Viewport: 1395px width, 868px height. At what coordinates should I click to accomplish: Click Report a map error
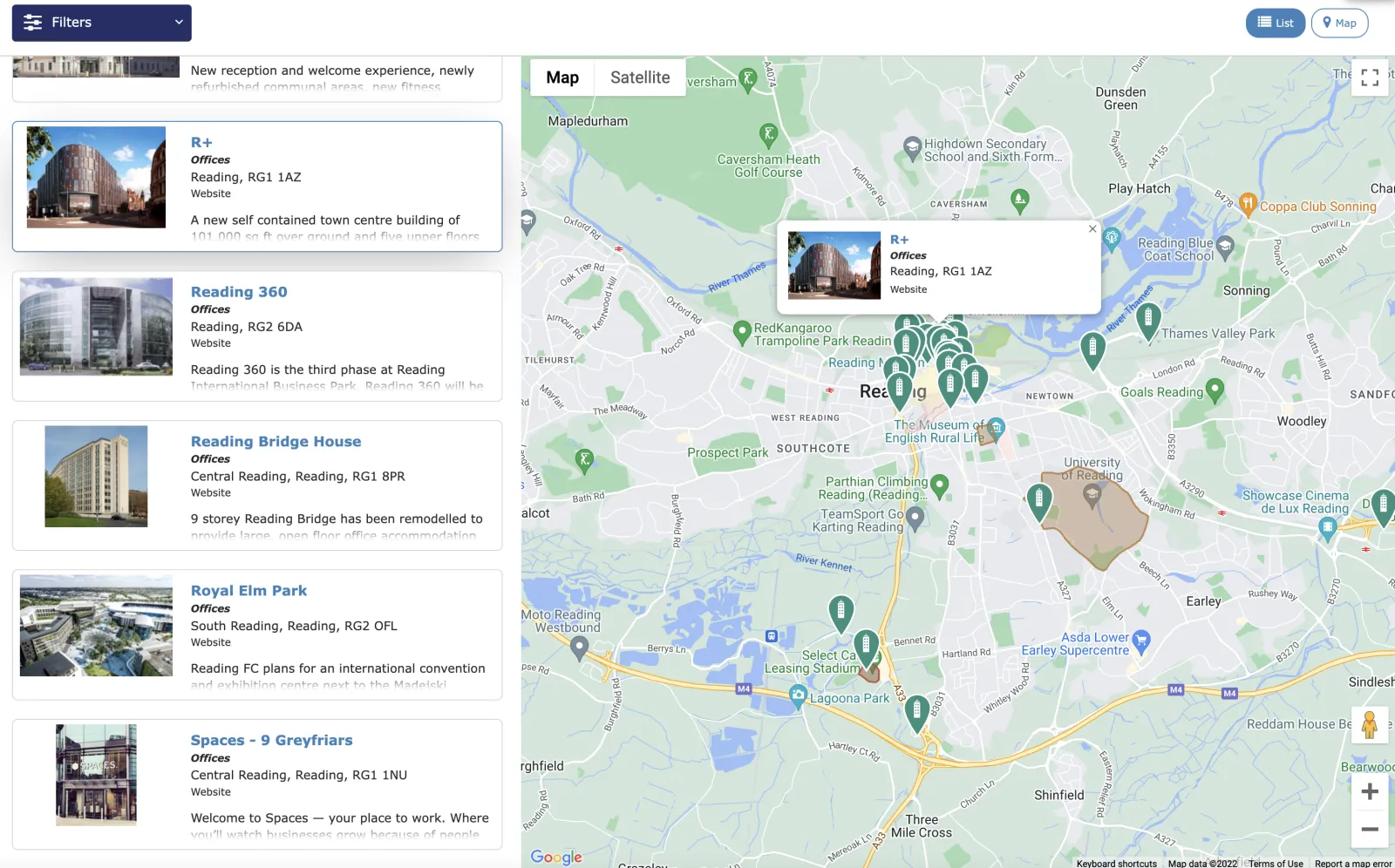point(1353,864)
